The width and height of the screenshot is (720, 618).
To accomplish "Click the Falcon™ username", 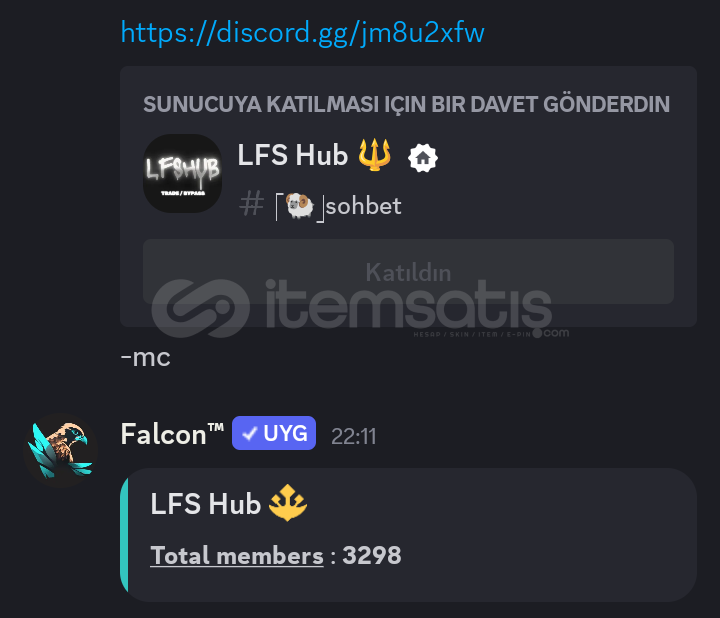I will 172,434.
